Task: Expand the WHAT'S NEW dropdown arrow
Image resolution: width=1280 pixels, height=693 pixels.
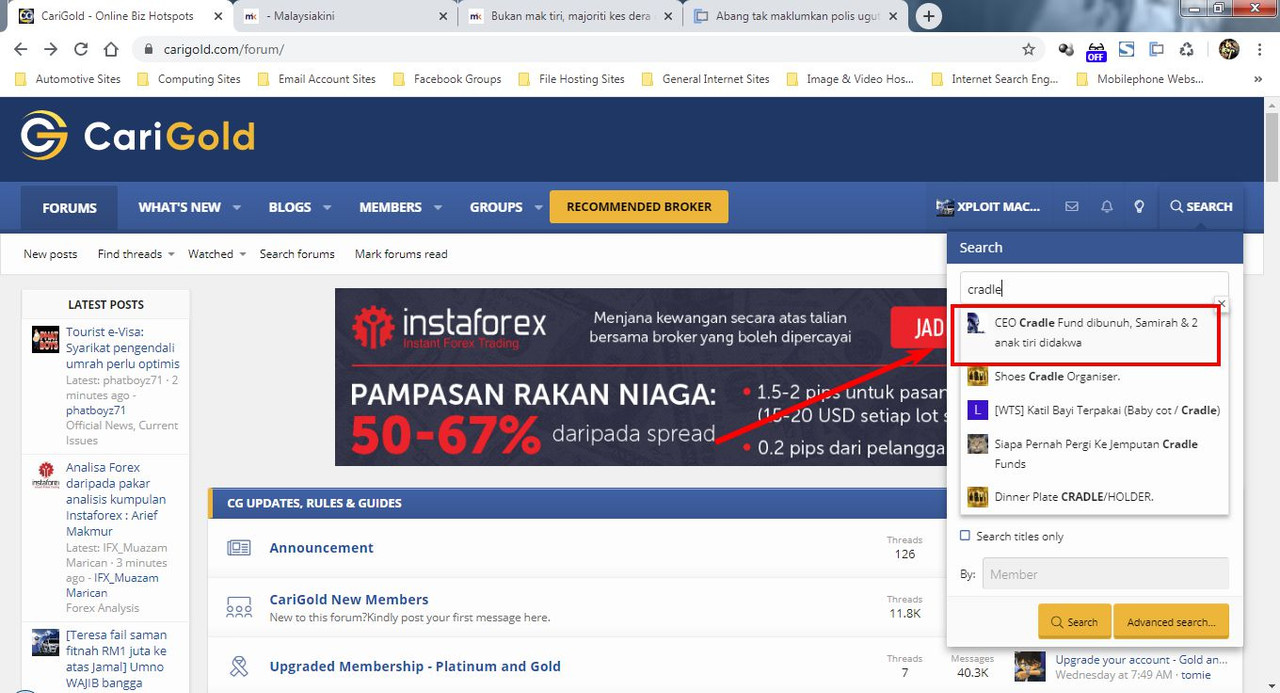Action: [237, 208]
